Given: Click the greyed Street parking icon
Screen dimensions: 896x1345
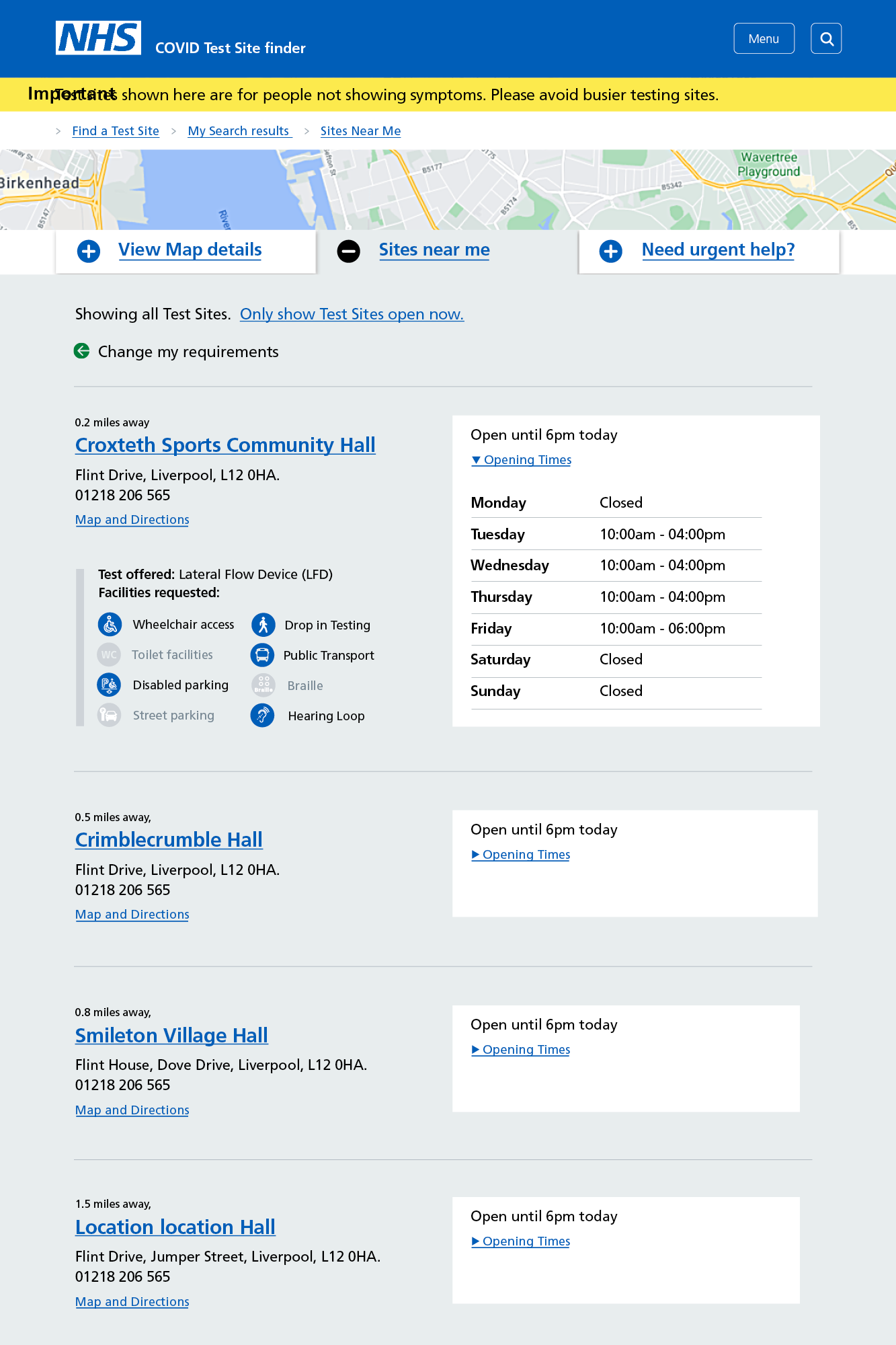Looking at the screenshot, I should click(109, 715).
